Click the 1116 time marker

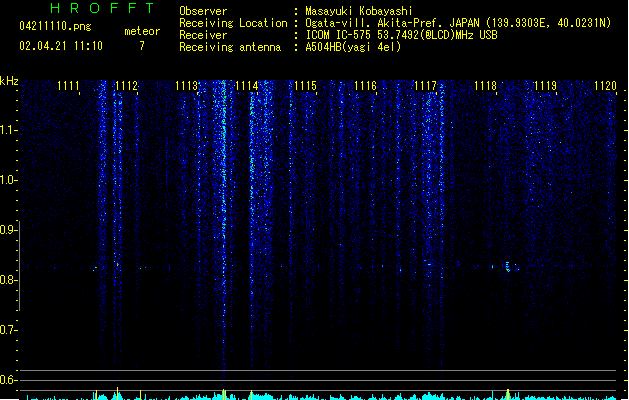click(x=365, y=86)
